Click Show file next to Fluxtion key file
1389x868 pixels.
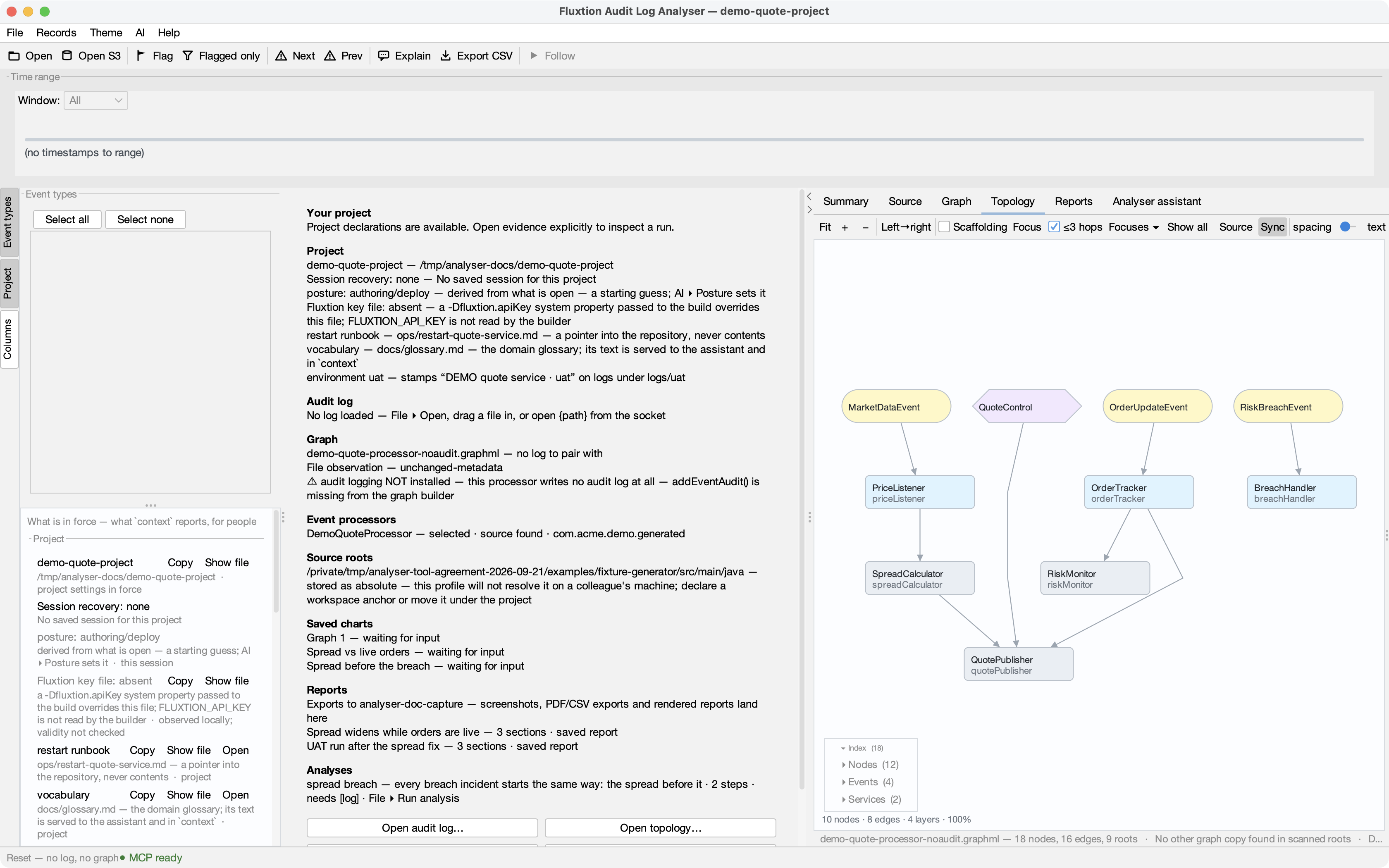tap(227, 681)
